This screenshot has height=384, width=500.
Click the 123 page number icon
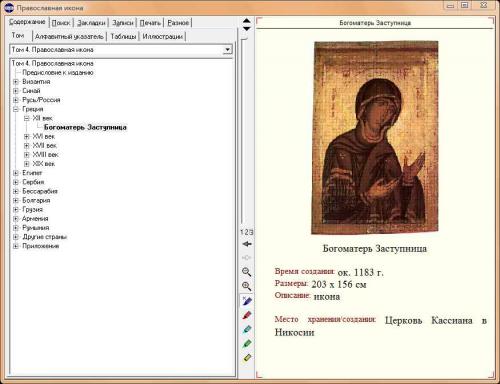(247, 232)
